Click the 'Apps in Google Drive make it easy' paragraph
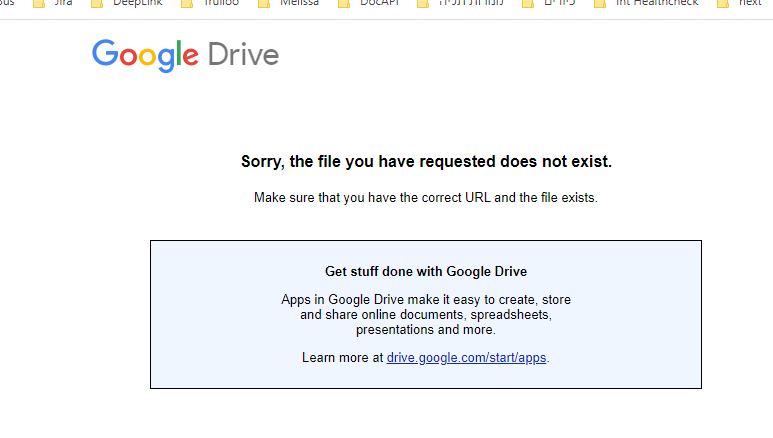This screenshot has width=773, height=438. pos(426,315)
